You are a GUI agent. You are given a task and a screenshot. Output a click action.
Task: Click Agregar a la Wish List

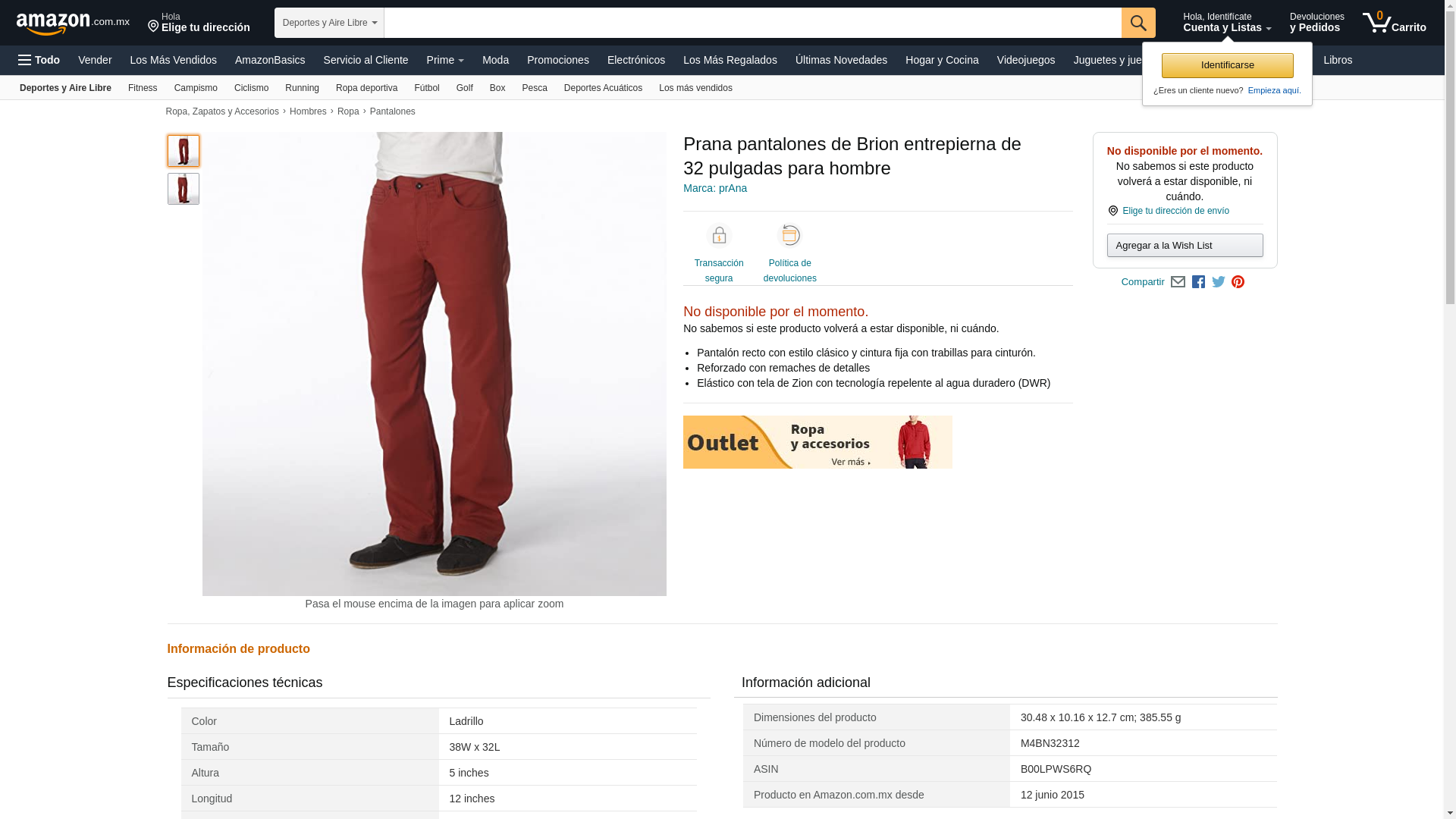(1185, 245)
